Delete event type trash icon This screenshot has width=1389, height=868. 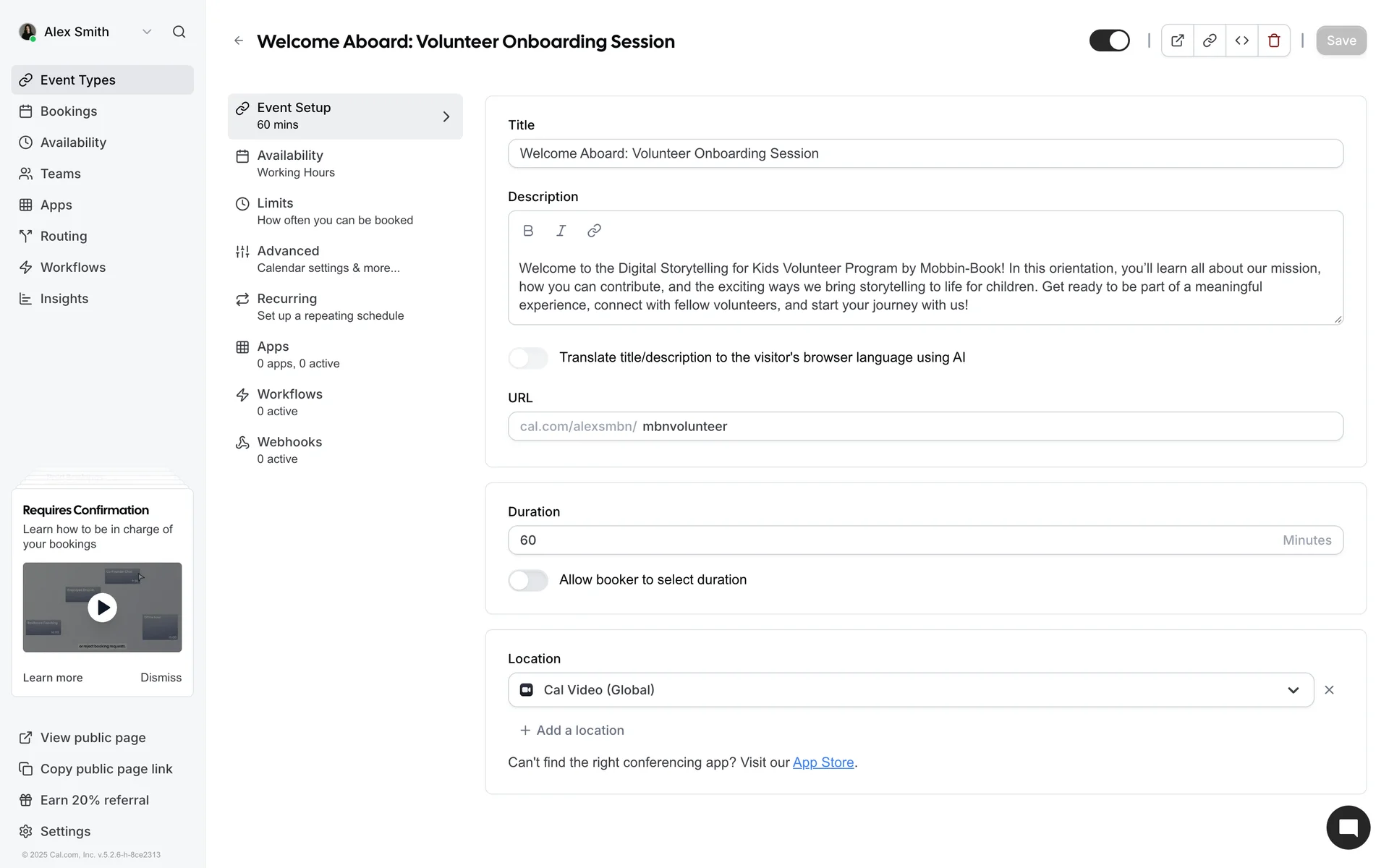[x=1274, y=41]
